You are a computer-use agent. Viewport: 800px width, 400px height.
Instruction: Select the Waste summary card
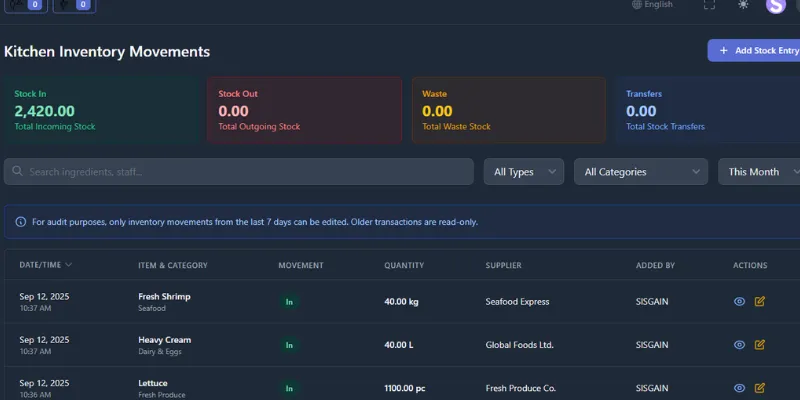click(x=508, y=110)
